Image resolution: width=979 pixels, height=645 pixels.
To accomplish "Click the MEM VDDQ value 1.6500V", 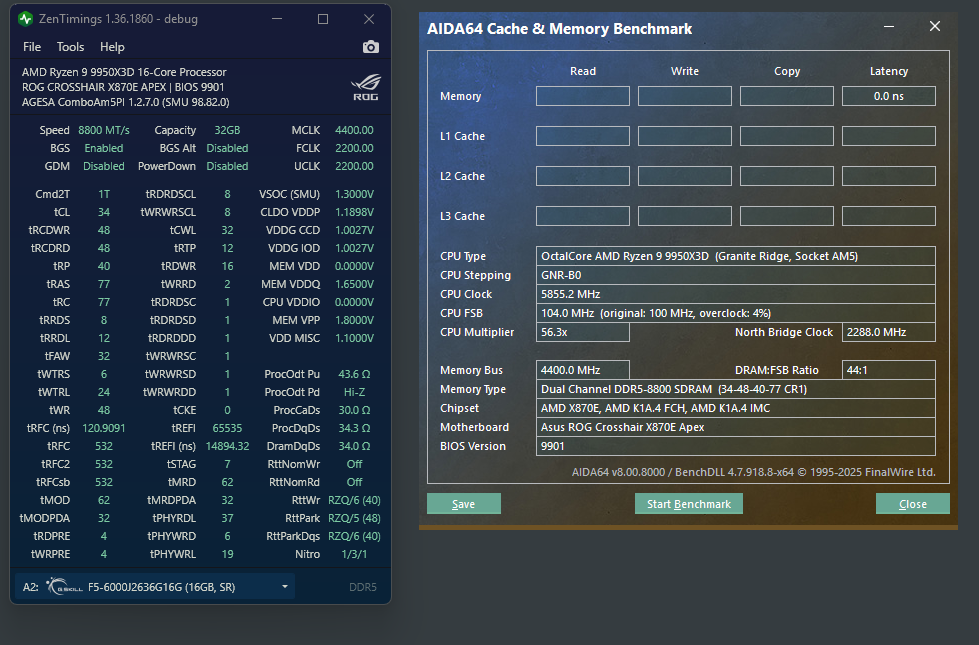I will coord(355,284).
